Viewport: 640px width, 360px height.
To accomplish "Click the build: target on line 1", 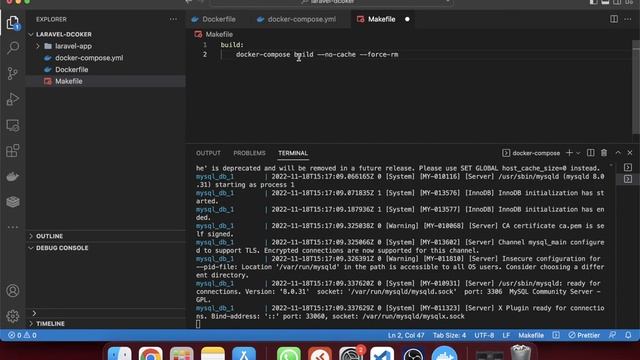I will [x=232, y=45].
